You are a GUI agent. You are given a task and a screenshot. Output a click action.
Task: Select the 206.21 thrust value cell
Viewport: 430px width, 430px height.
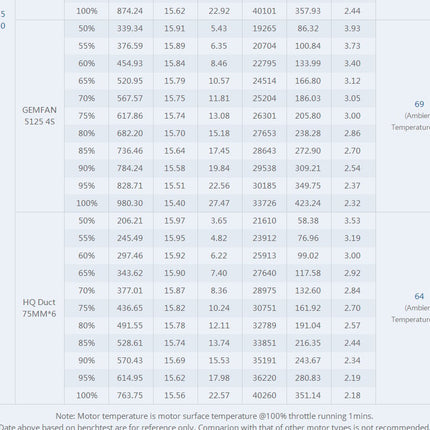pos(130,221)
